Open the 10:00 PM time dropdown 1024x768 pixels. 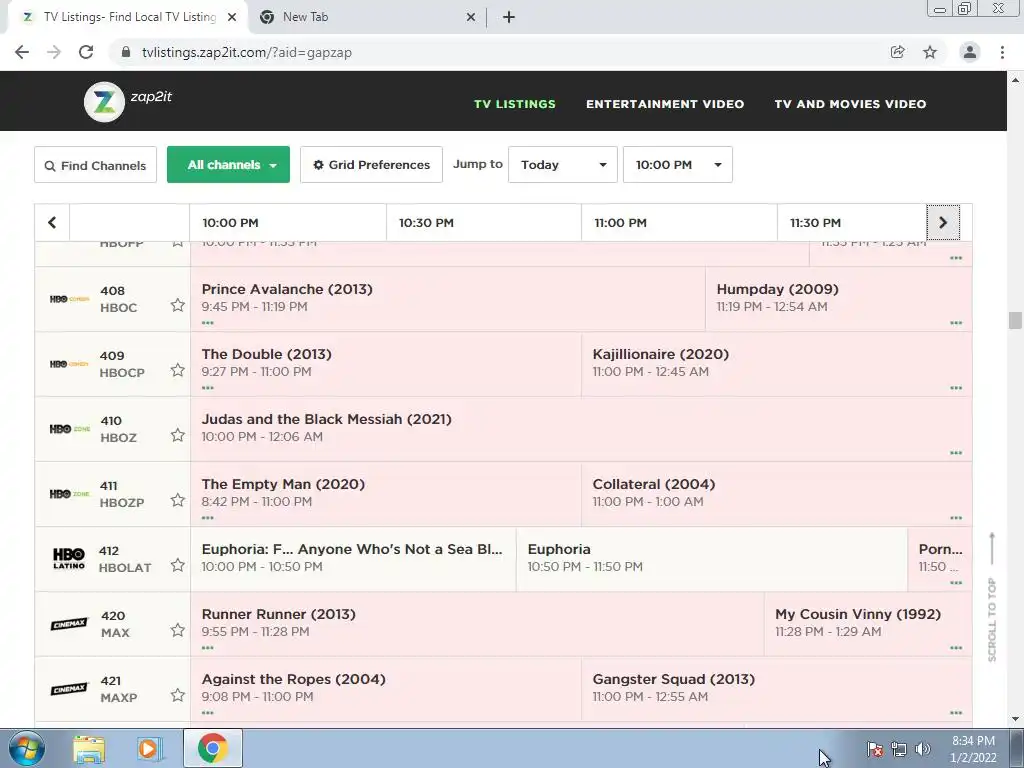[x=677, y=165]
